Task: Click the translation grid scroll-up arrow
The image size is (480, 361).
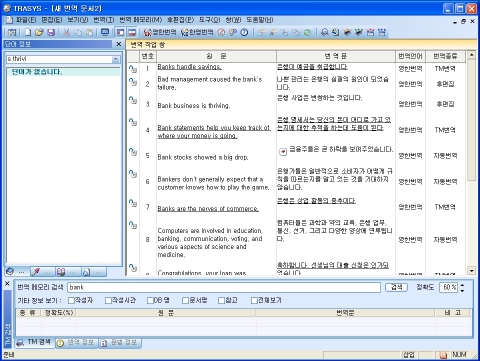Action: (471, 55)
